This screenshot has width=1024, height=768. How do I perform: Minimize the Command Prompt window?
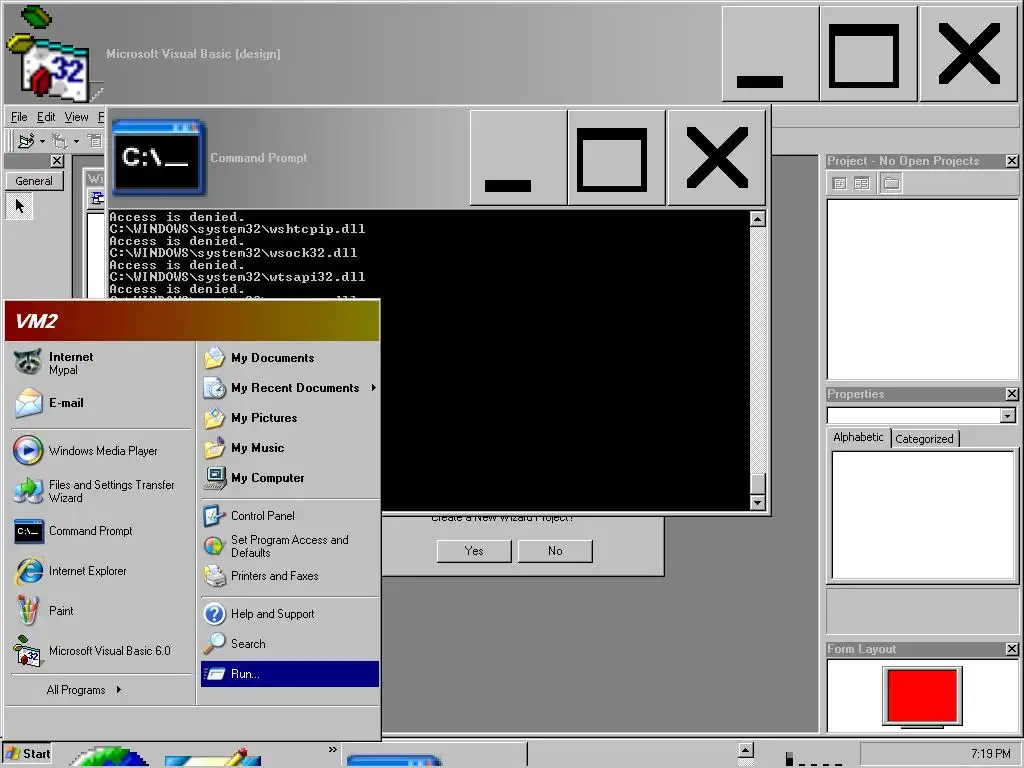coord(518,157)
